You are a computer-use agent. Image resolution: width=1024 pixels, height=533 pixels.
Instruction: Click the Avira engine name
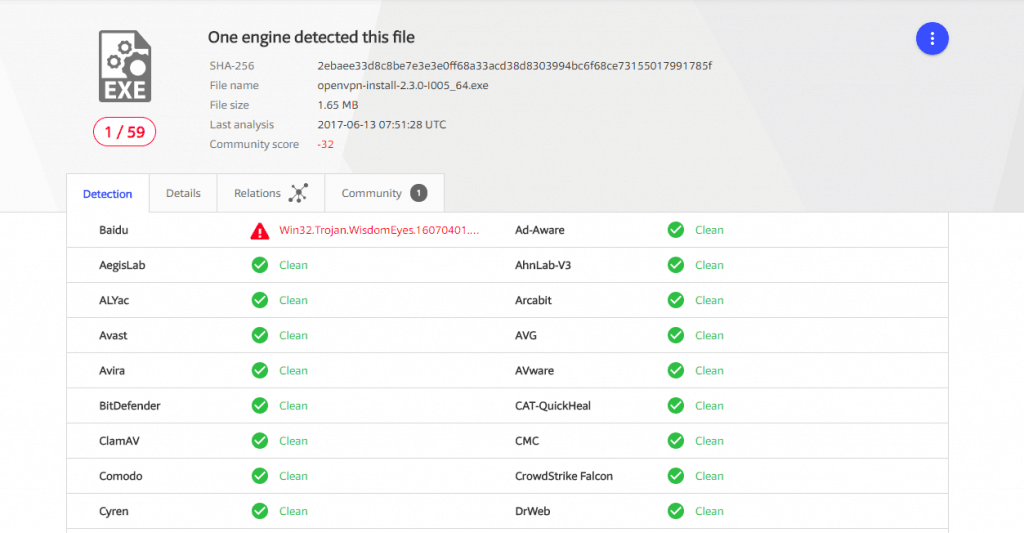click(112, 371)
